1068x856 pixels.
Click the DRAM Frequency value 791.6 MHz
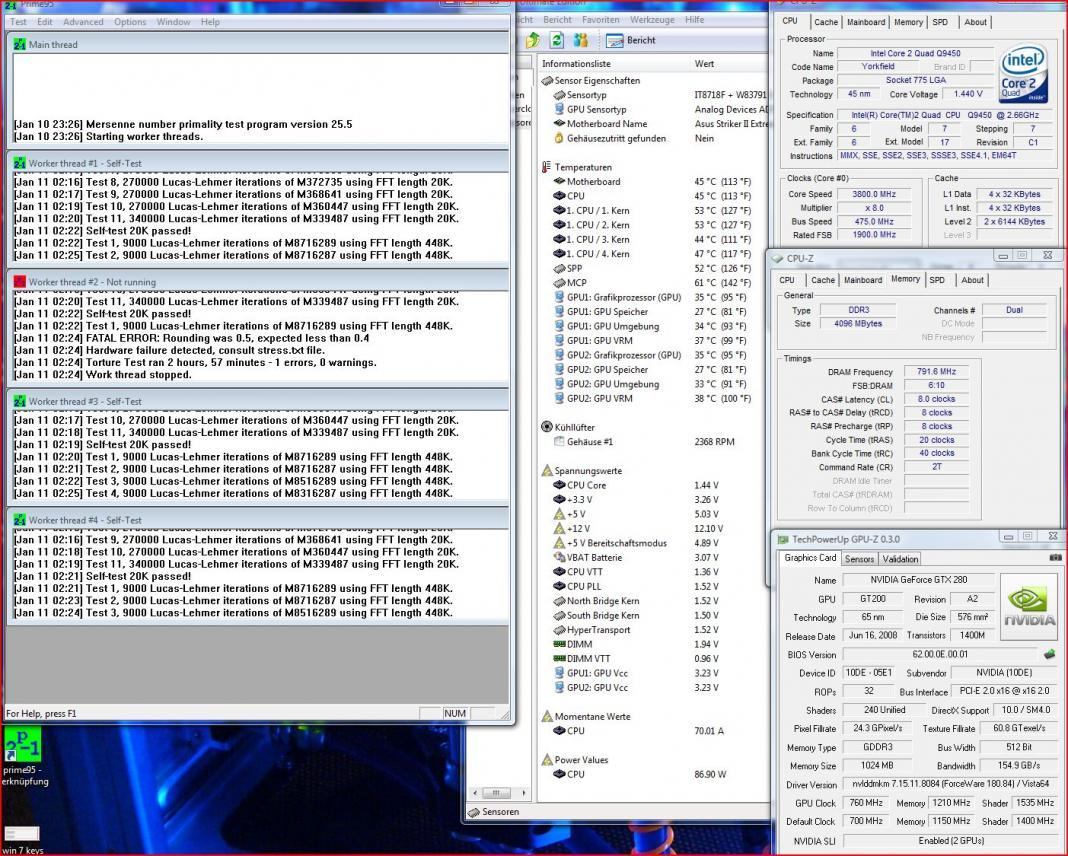click(936, 372)
